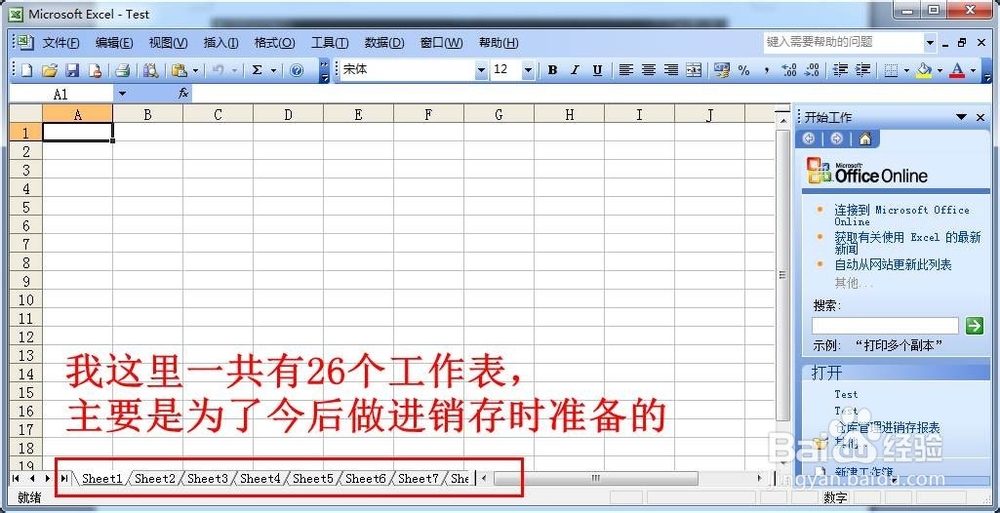The height and width of the screenshot is (513, 1000).
Task: Apply currency style format
Action: coord(722,70)
